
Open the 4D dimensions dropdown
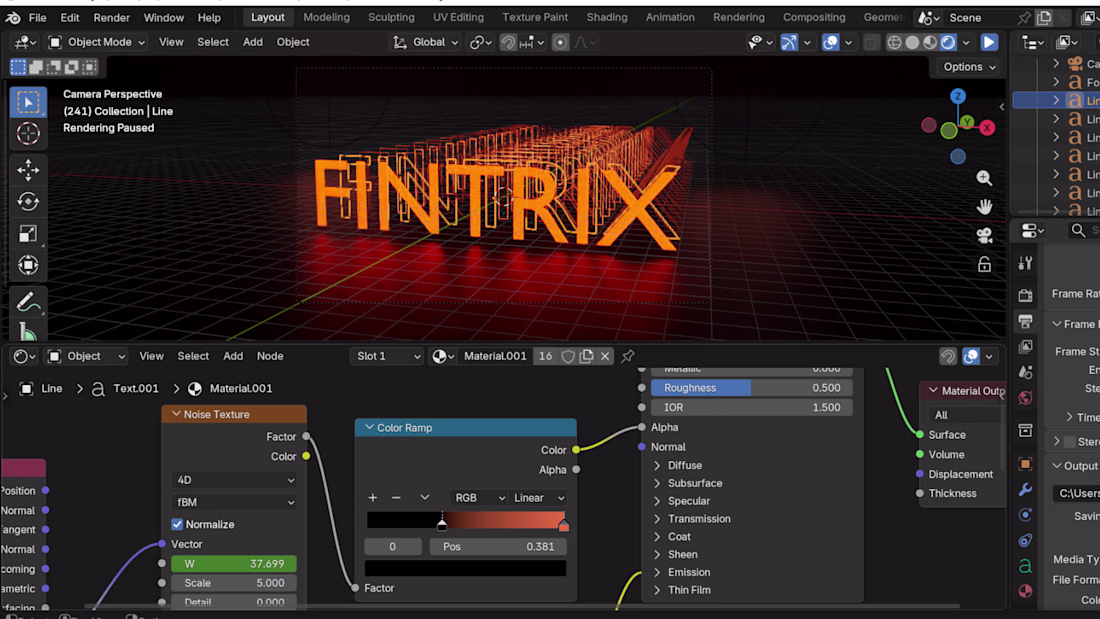(234, 480)
